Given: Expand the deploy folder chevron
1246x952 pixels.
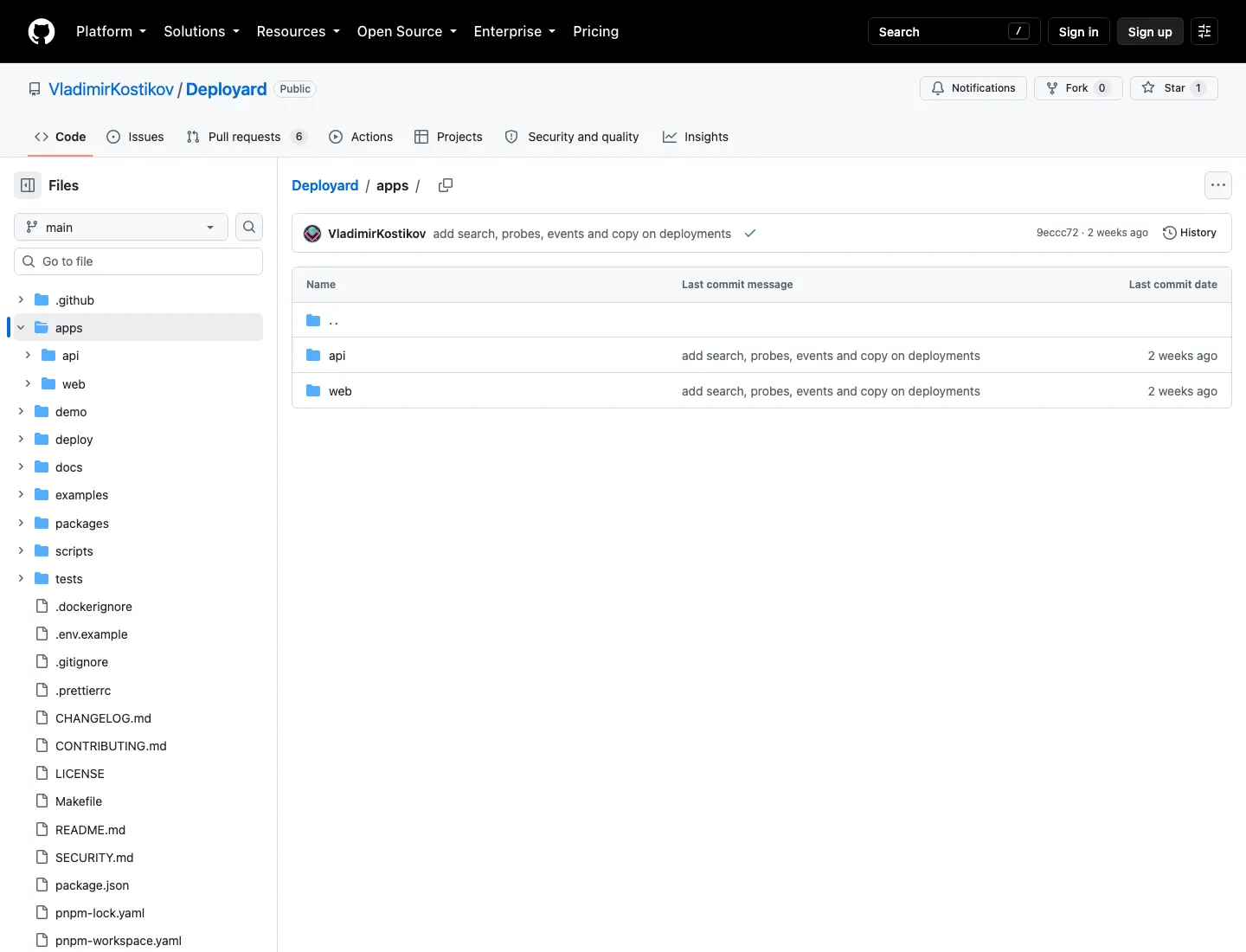Looking at the screenshot, I should click(x=21, y=440).
